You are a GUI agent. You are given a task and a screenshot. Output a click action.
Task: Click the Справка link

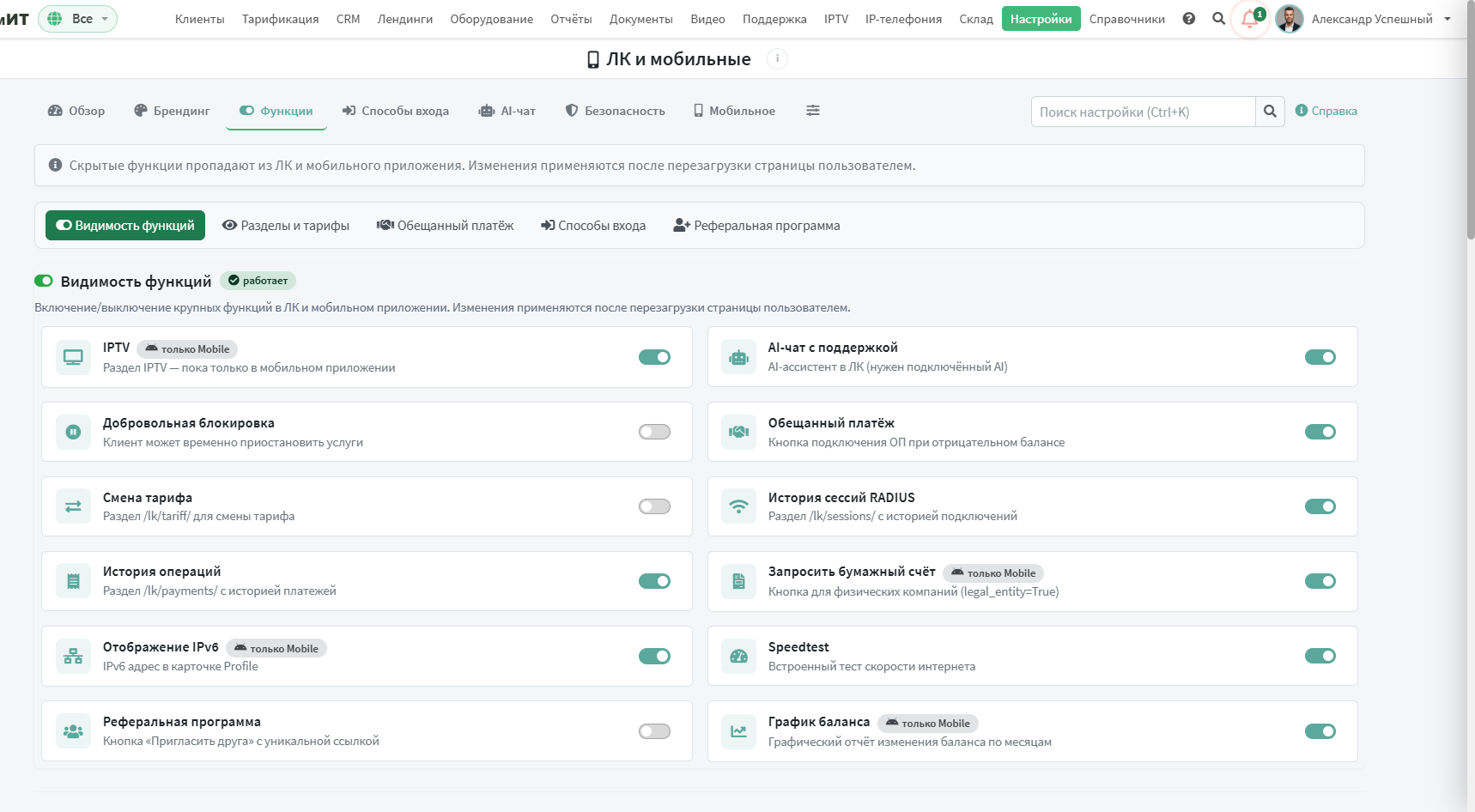[x=1326, y=111]
